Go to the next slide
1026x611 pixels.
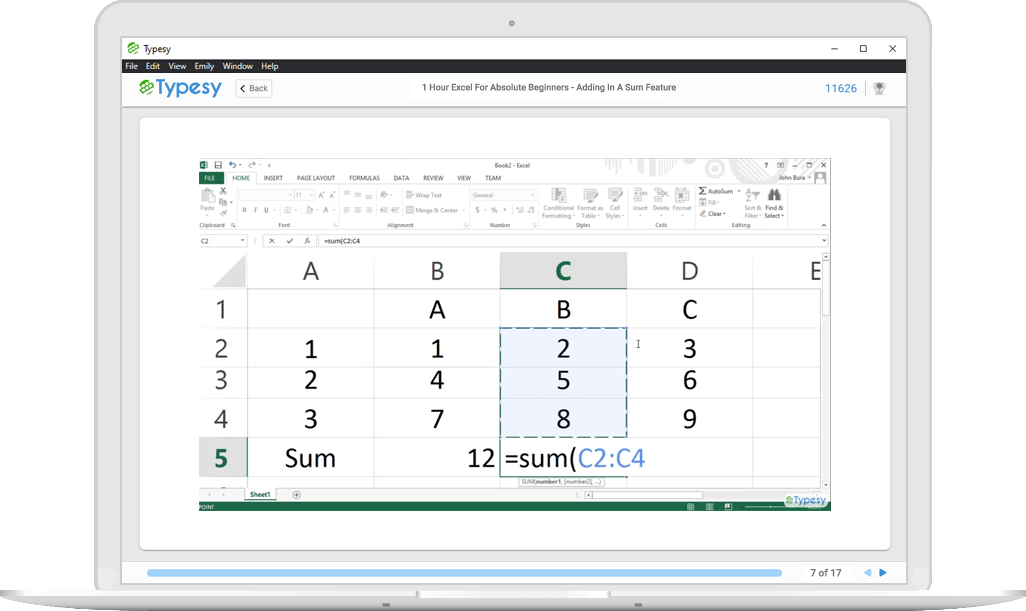click(883, 572)
